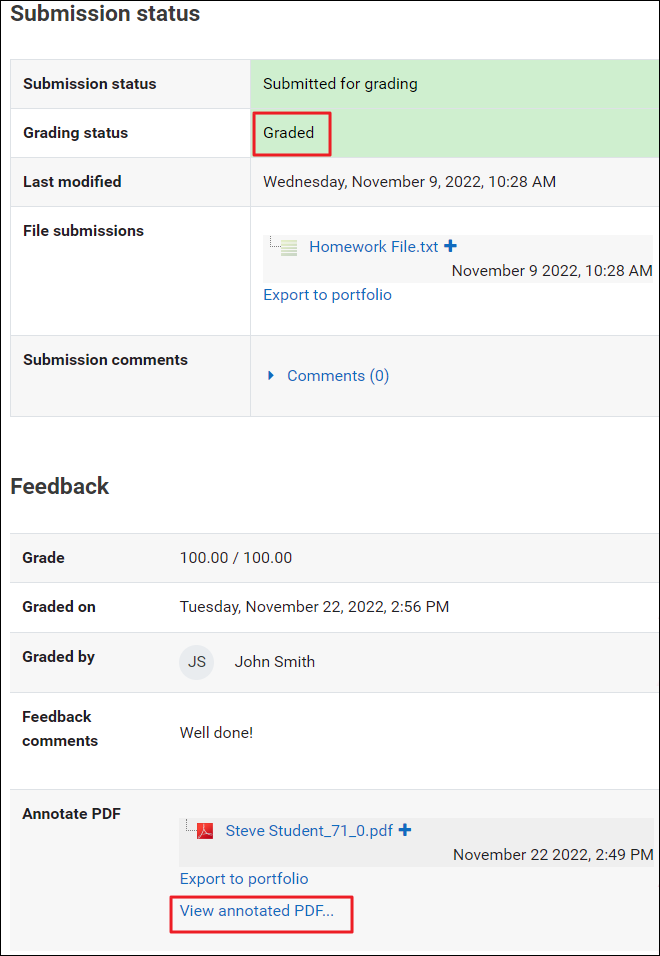The height and width of the screenshot is (956, 660).
Task: Open Steve Student_71_0.pdf feedback file
Action: [x=309, y=831]
